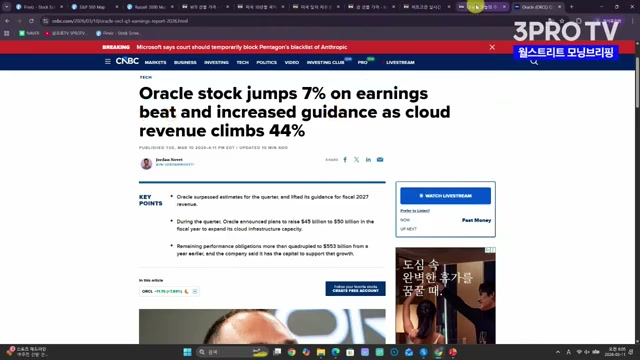This screenshot has height=360, width=640.
Task: Open Jordan Novet's author photo
Action: pyautogui.click(x=146, y=163)
